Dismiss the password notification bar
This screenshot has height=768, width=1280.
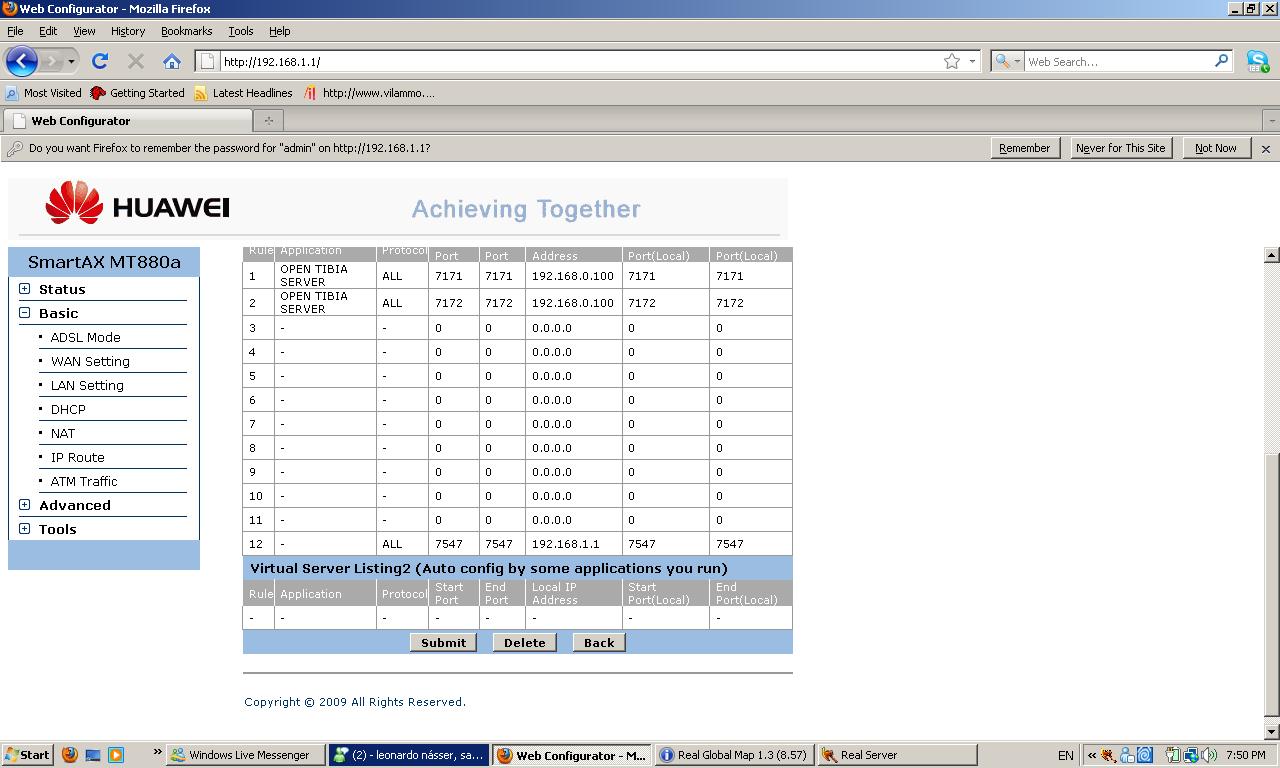(1266, 148)
